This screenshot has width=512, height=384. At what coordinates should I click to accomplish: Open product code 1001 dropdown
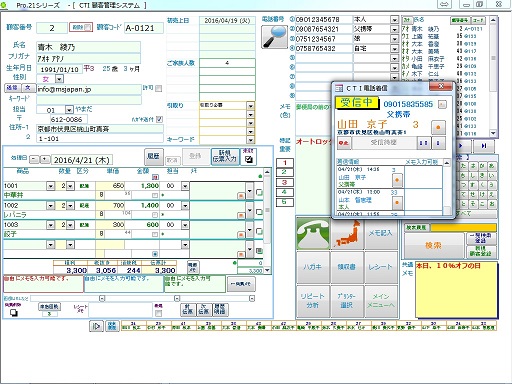click(x=51, y=186)
